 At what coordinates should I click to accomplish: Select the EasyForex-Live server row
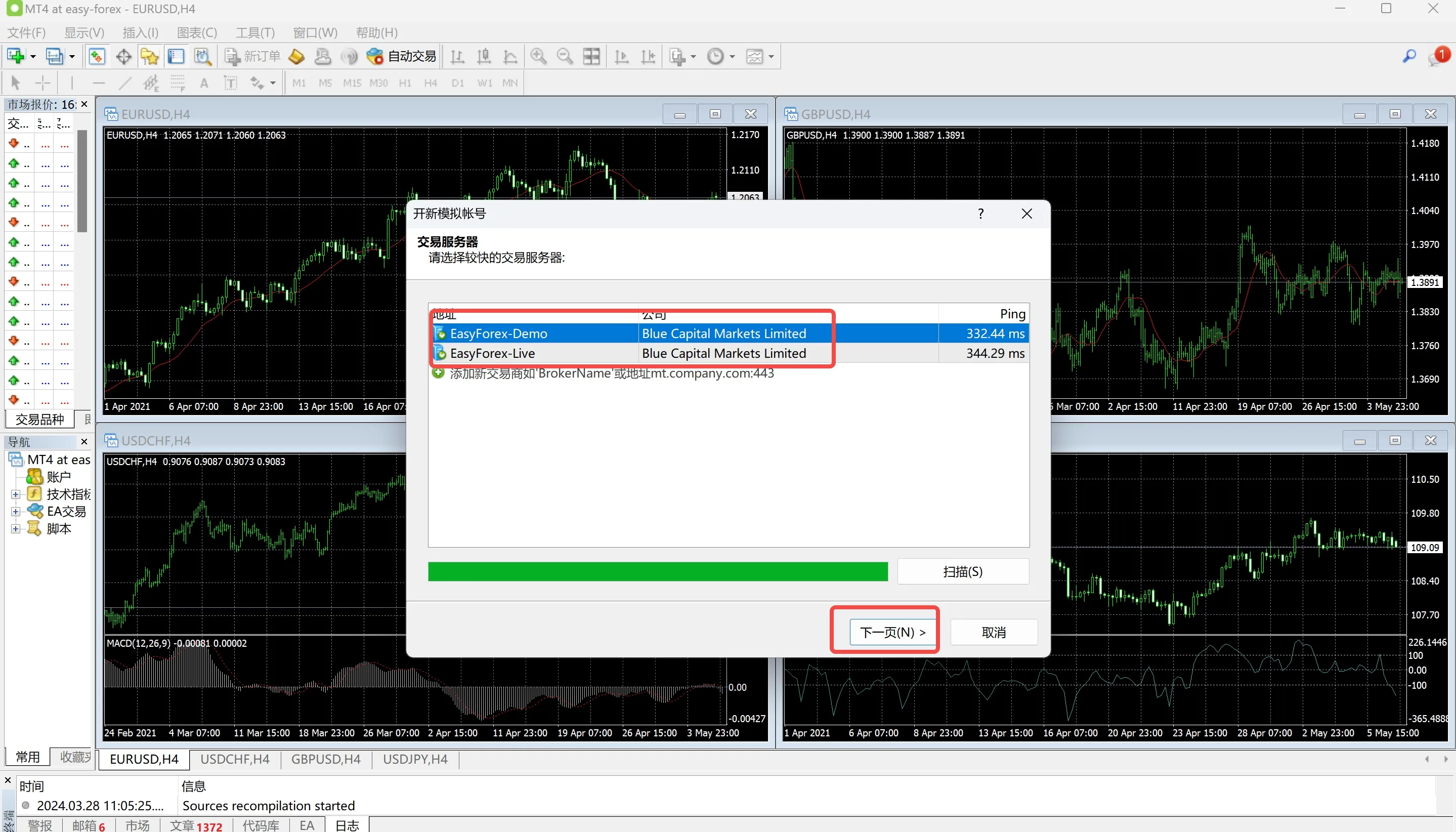730,353
